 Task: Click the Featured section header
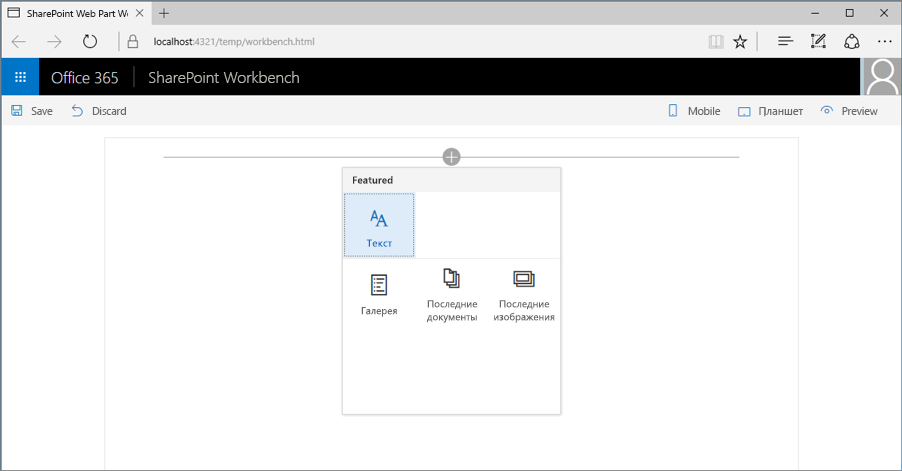click(x=452, y=180)
